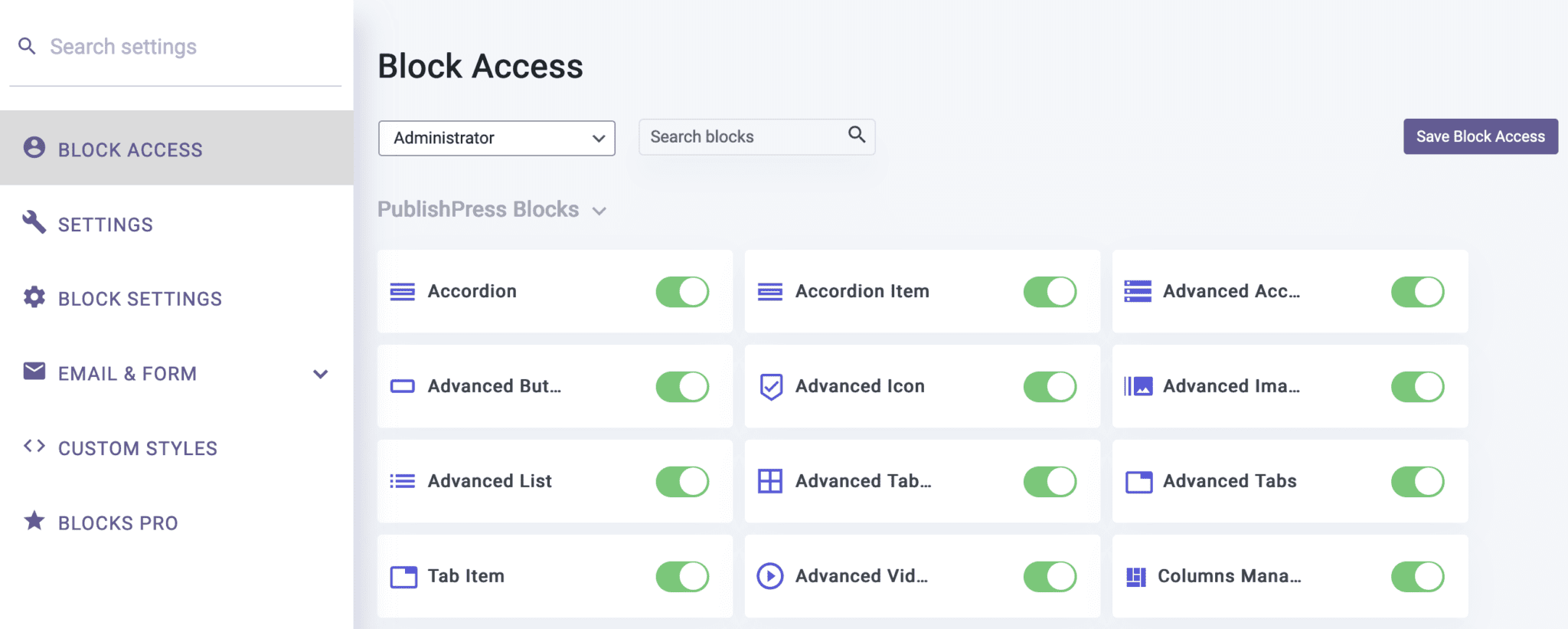Screen dimensions: 1568x629
Task: Expand the Email & Form submenu arrow
Action: 321,374
